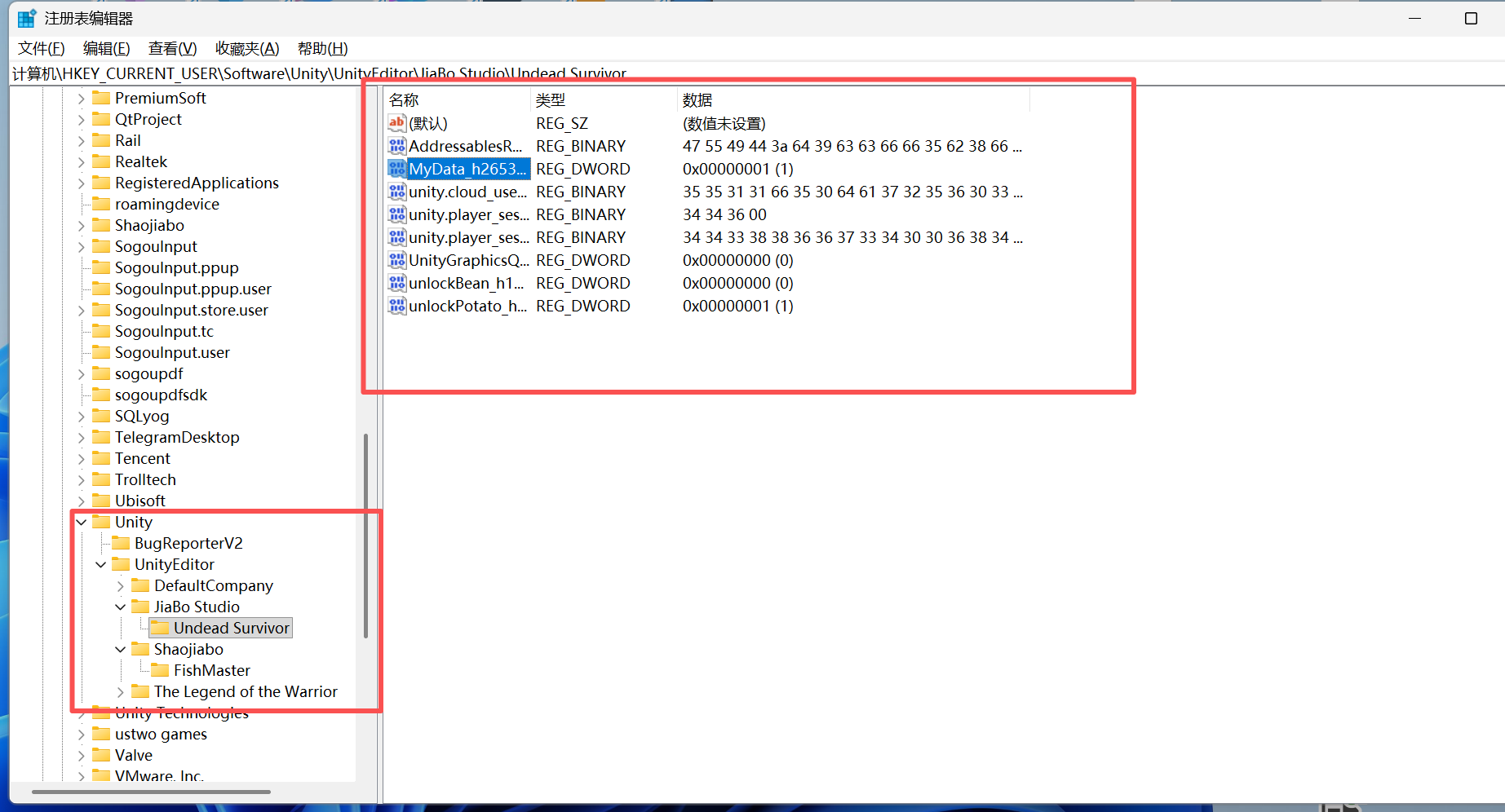This screenshot has width=1505, height=812.
Task: Click the Realtek folder icon
Action: (x=101, y=161)
